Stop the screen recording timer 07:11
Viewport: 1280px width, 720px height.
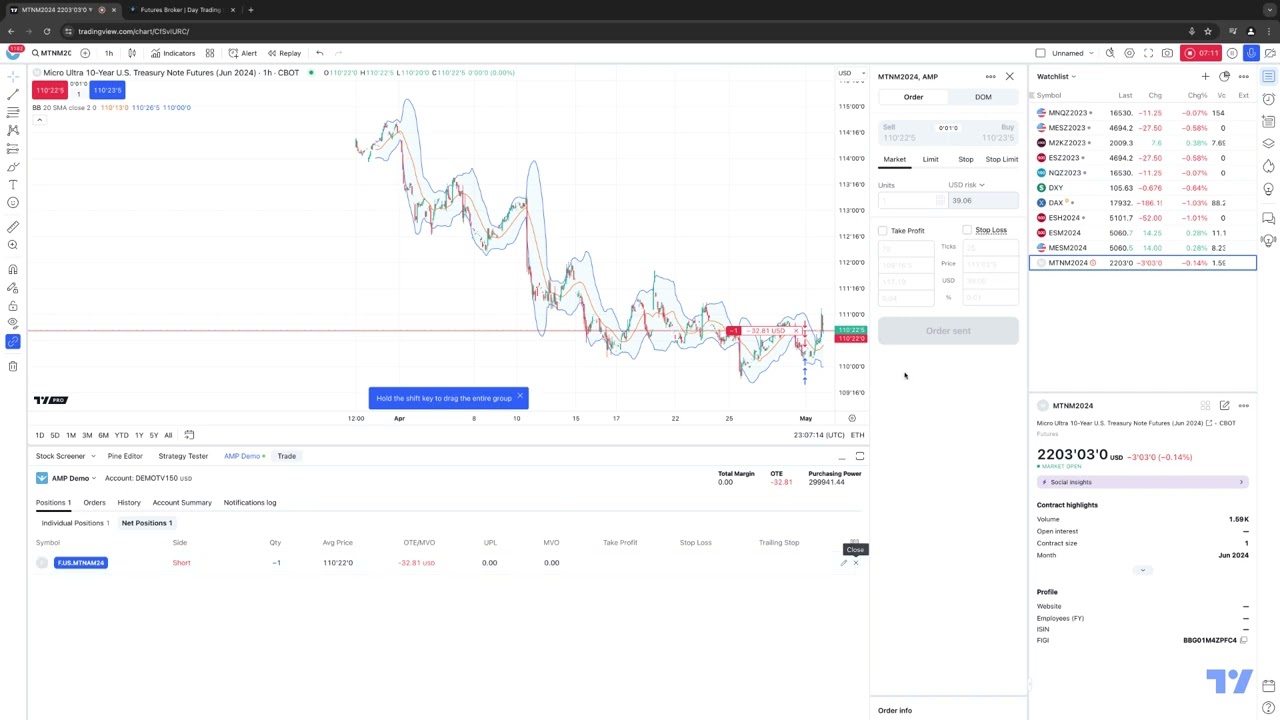click(x=1200, y=53)
